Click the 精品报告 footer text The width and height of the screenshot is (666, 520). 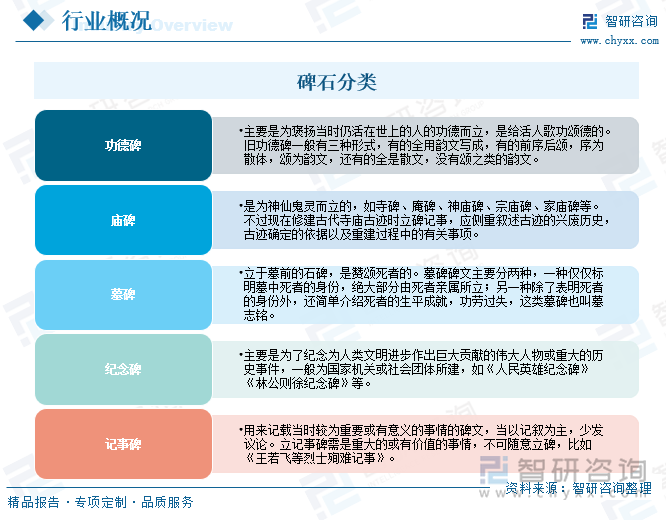34,502
